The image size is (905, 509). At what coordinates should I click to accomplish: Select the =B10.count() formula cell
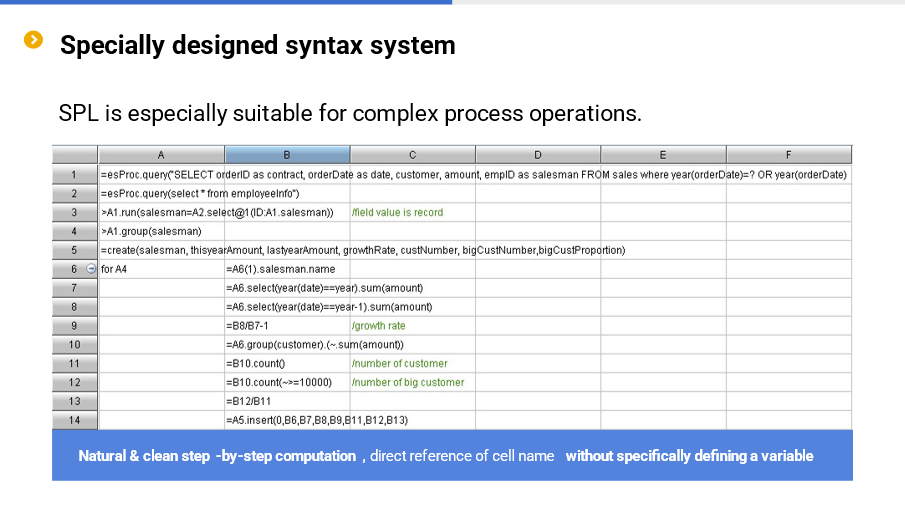tap(287, 363)
